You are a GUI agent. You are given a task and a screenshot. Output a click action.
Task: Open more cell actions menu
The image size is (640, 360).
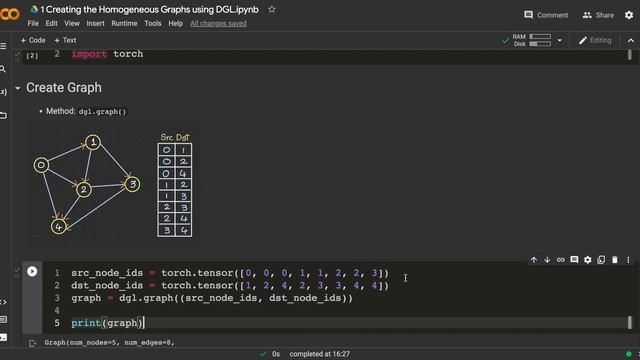tap(628, 260)
